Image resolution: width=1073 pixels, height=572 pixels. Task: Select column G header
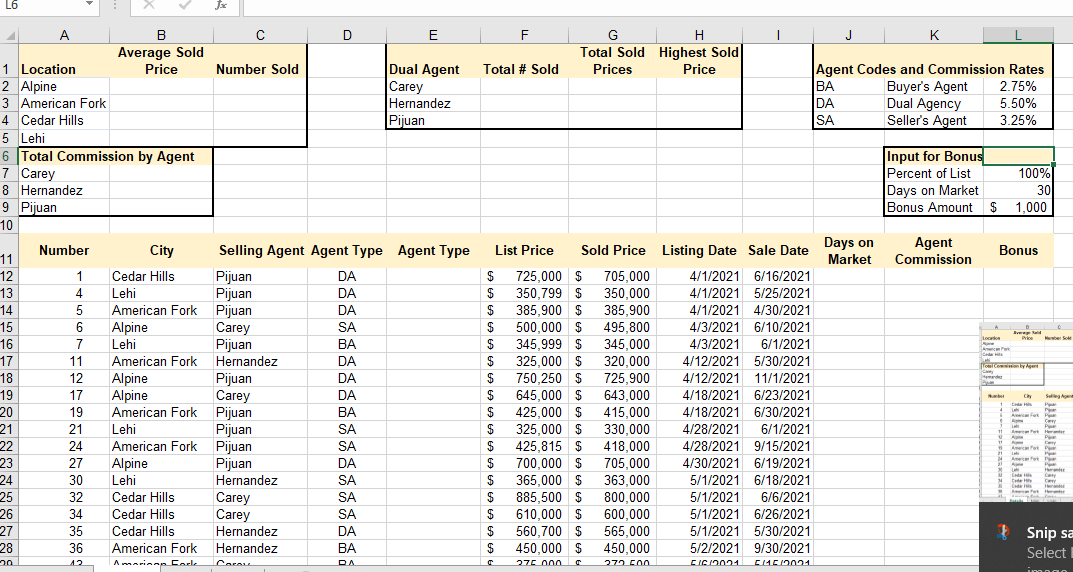[x=612, y=36]
